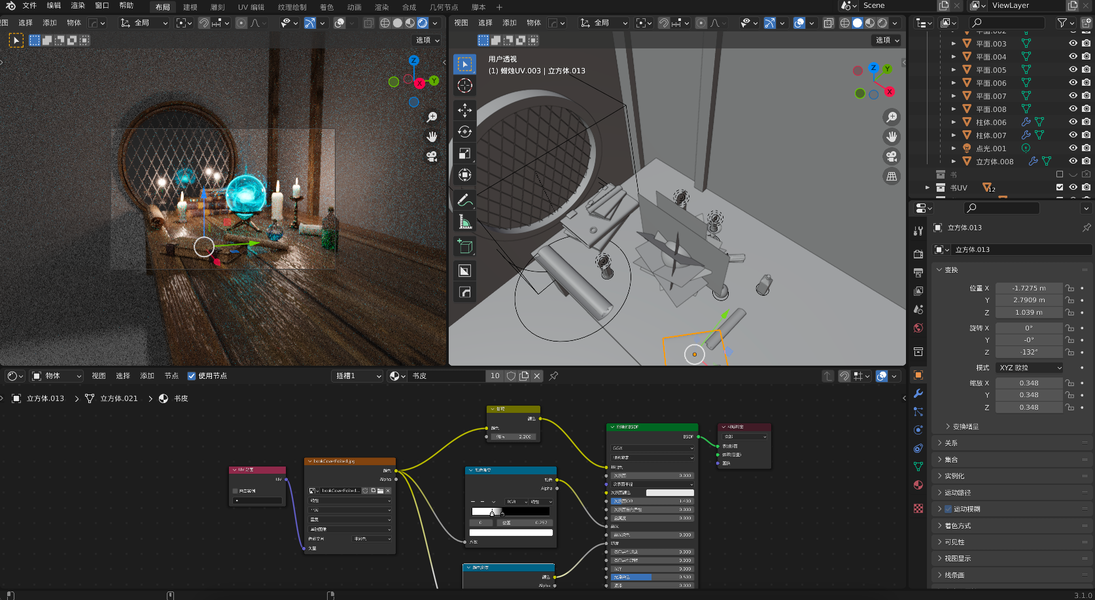Screen dimensions: 1095x600
Task: Expand the 集合 panel
Action: coord(1013,460)
